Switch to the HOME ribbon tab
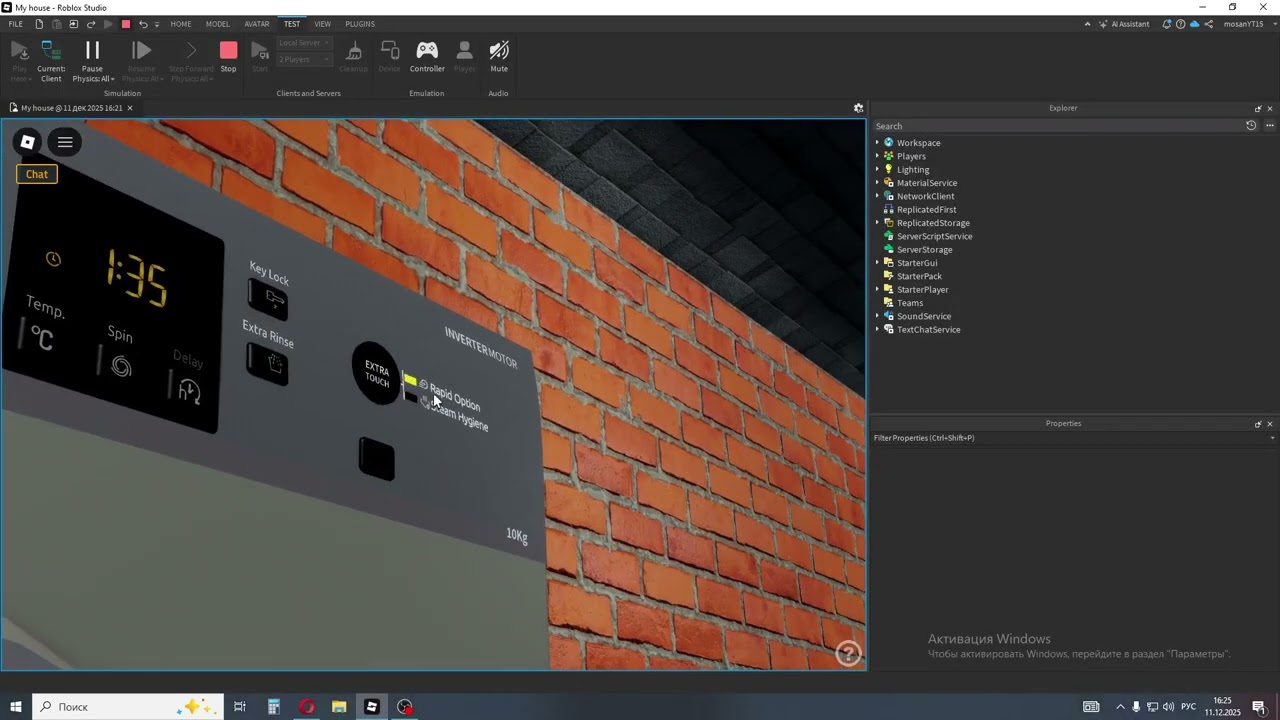The width and height of the screenshot is (1280, 720). (x=181, y=24)
